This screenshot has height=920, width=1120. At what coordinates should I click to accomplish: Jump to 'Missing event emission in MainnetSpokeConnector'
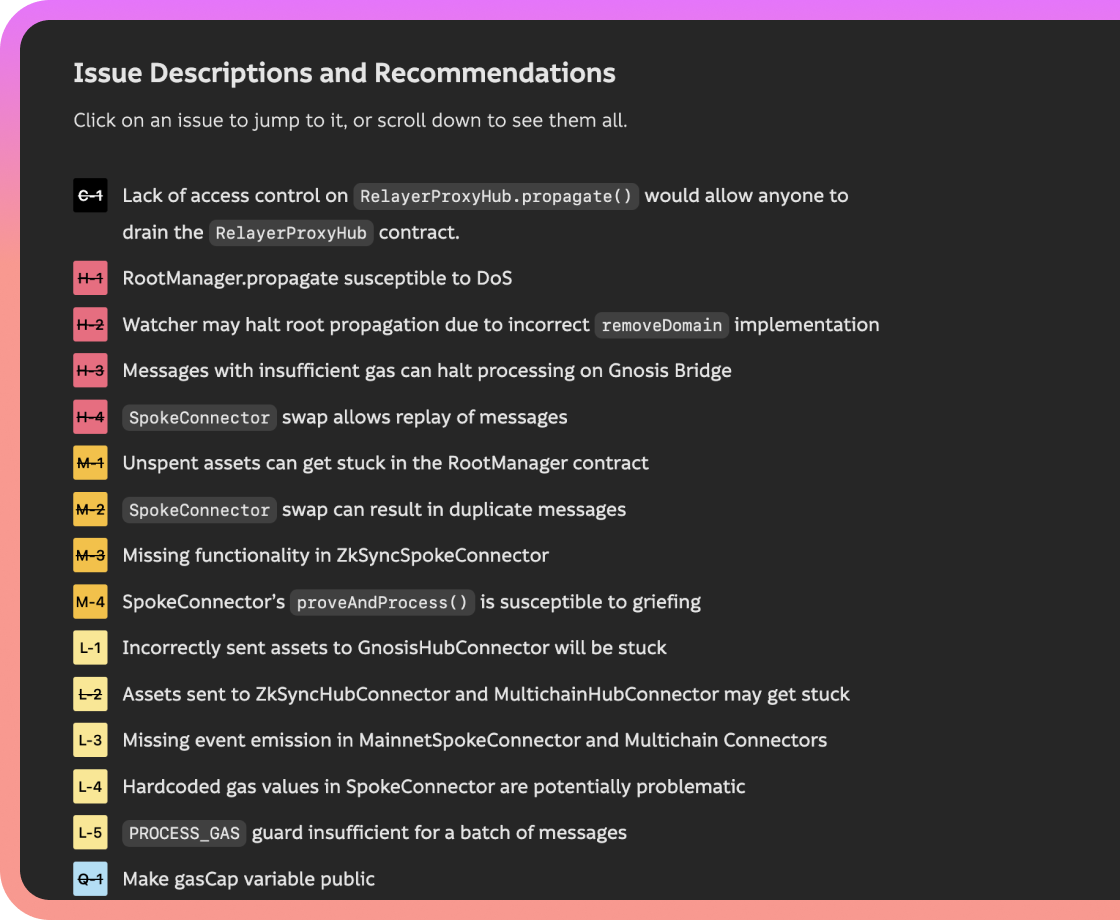point(474,740)
